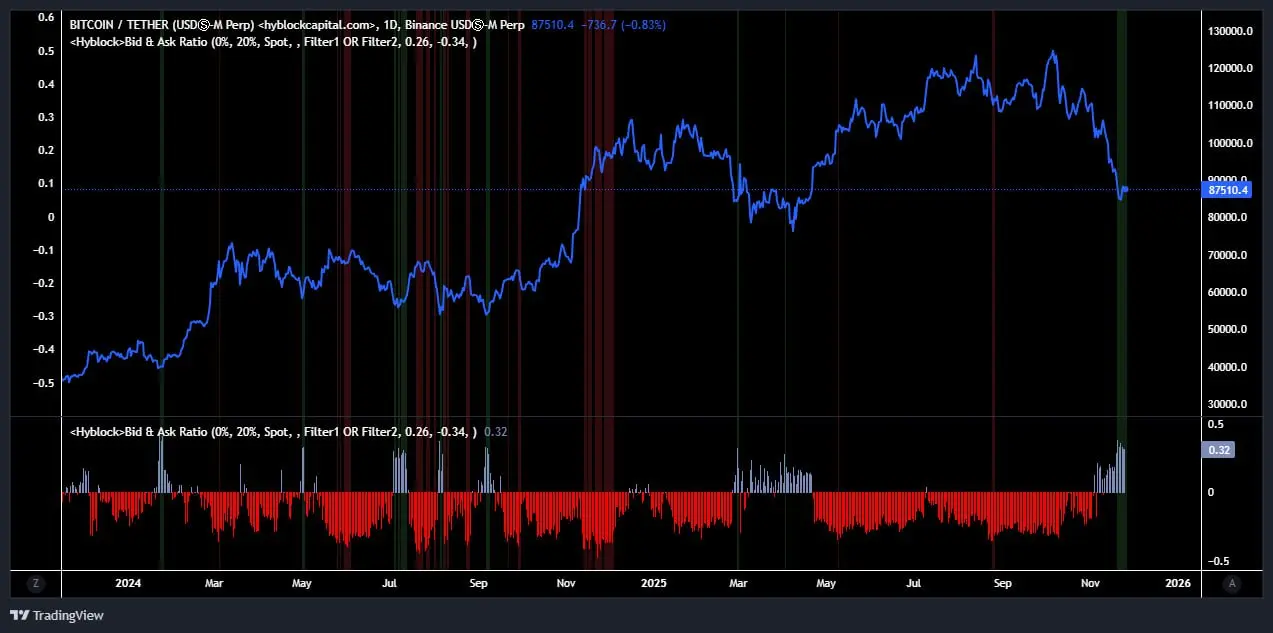Click the 70000.0 price scale label
The width and height of the screenshot is (1273, 633).
pyautogui.click(x=1229, y=255)
